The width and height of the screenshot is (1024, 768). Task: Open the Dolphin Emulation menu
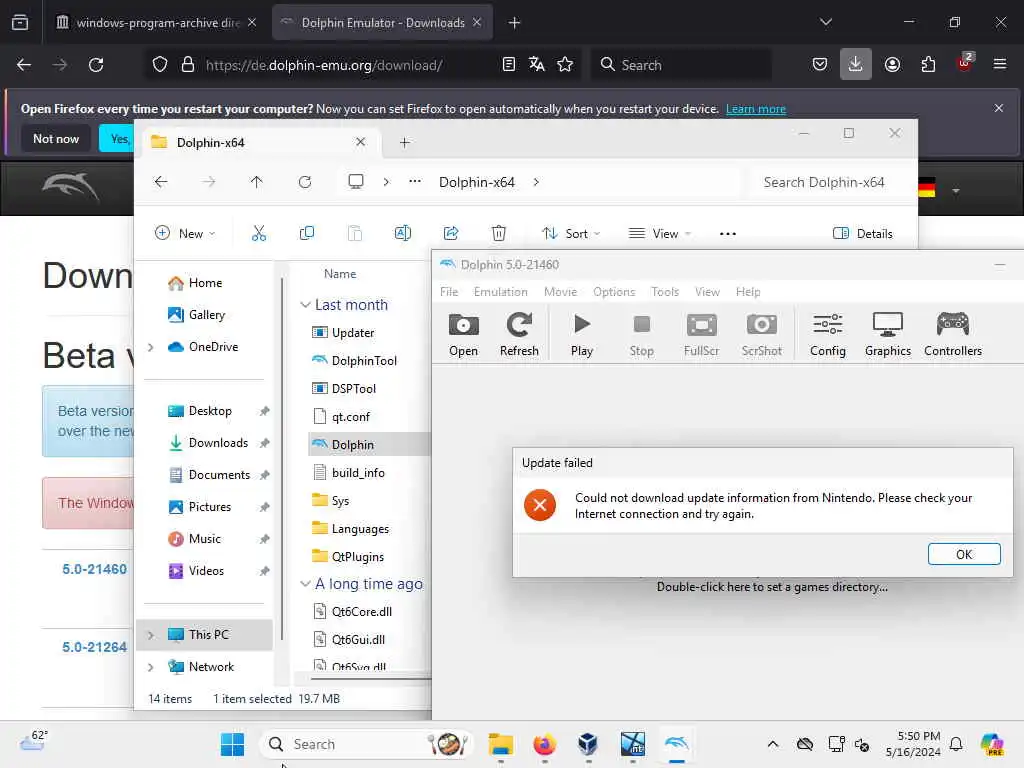500,292
